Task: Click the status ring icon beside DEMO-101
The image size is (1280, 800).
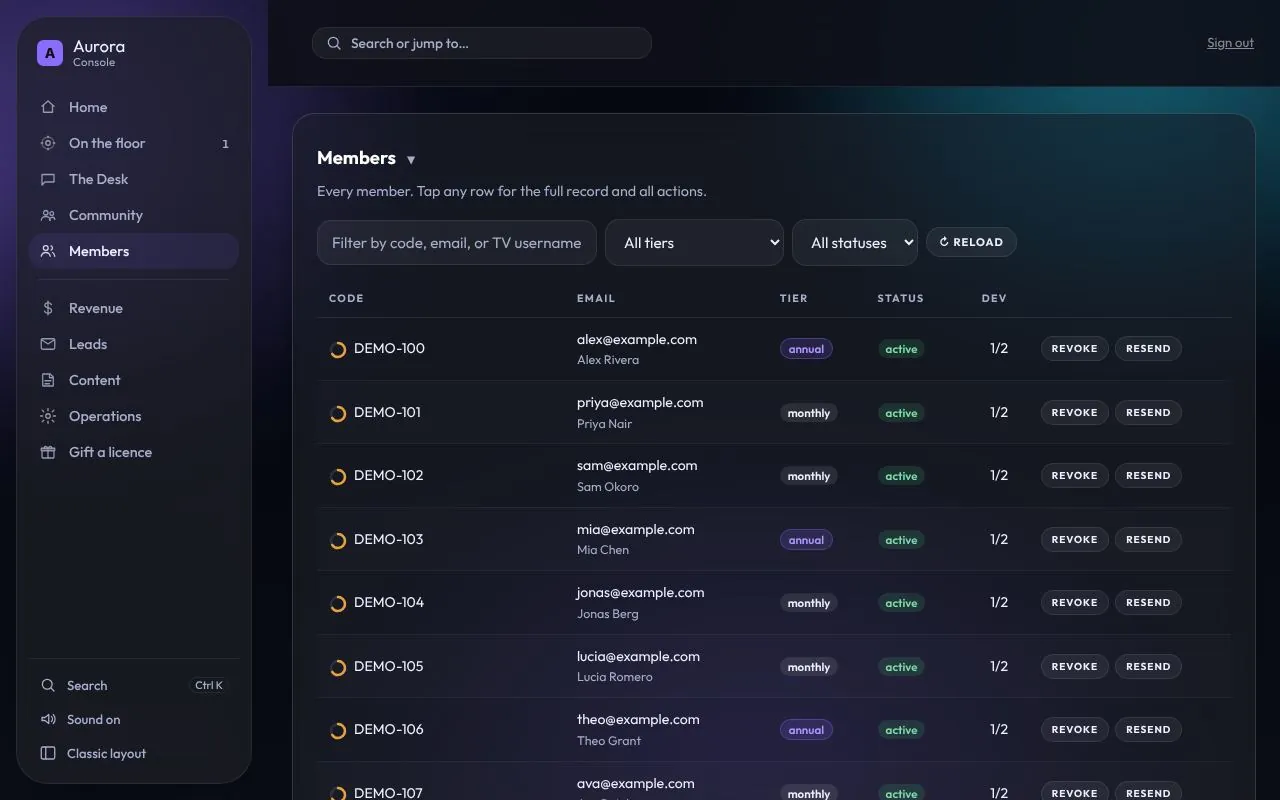Action: (338, 413)
